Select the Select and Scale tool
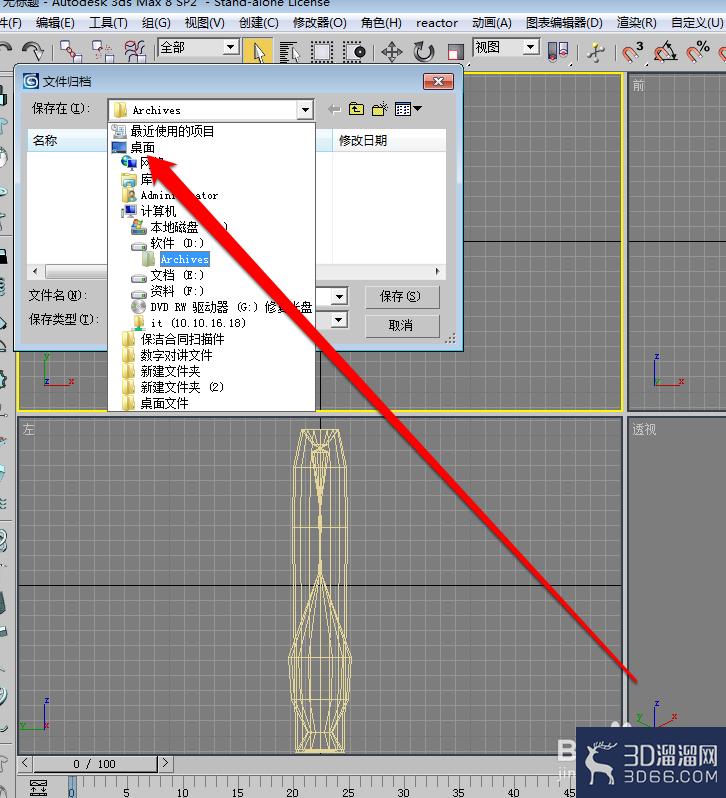726x798 pixels. pyautogui.click(x=455, y=52)
